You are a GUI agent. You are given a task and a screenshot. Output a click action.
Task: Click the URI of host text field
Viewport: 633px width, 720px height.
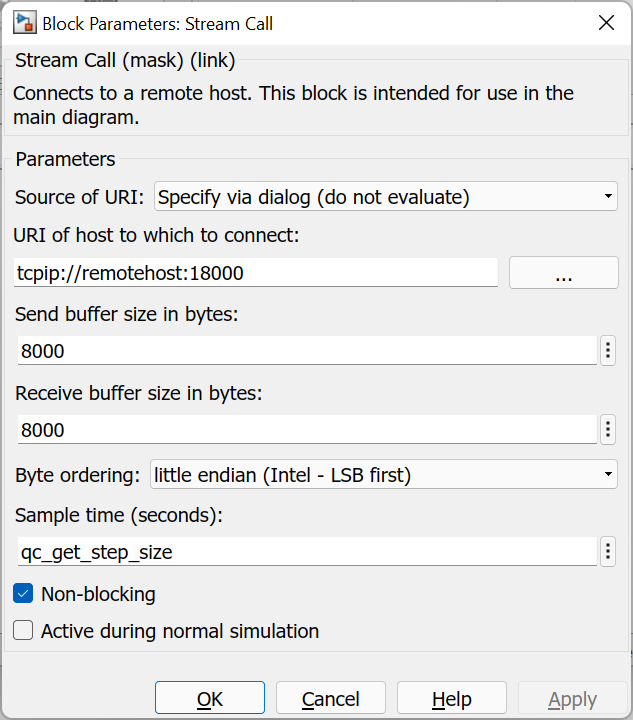tap(256, 273)
